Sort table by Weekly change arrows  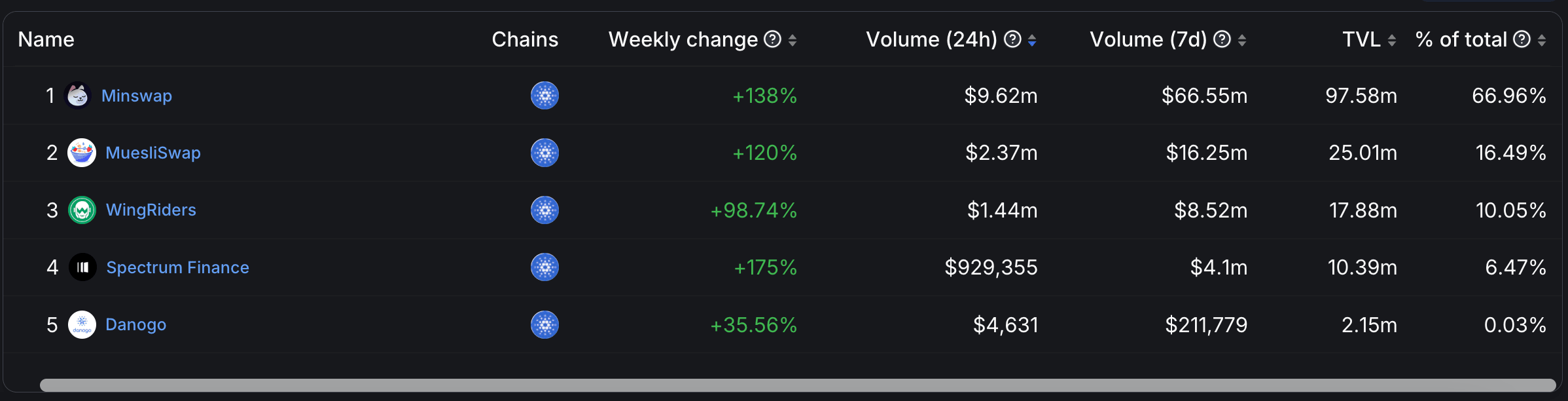(793, 40)
